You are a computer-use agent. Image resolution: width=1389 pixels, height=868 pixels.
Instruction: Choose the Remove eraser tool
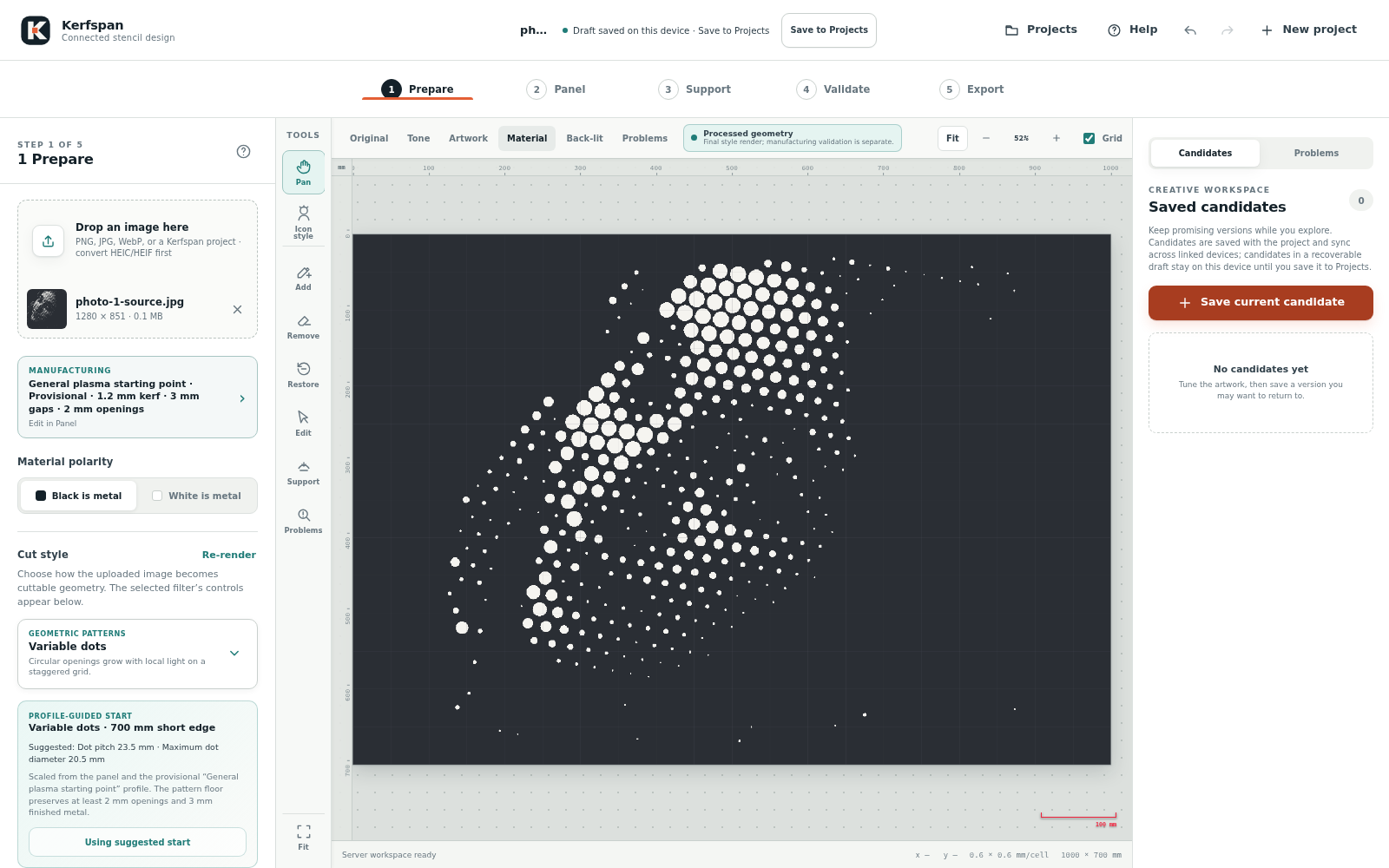click(303, 327)
